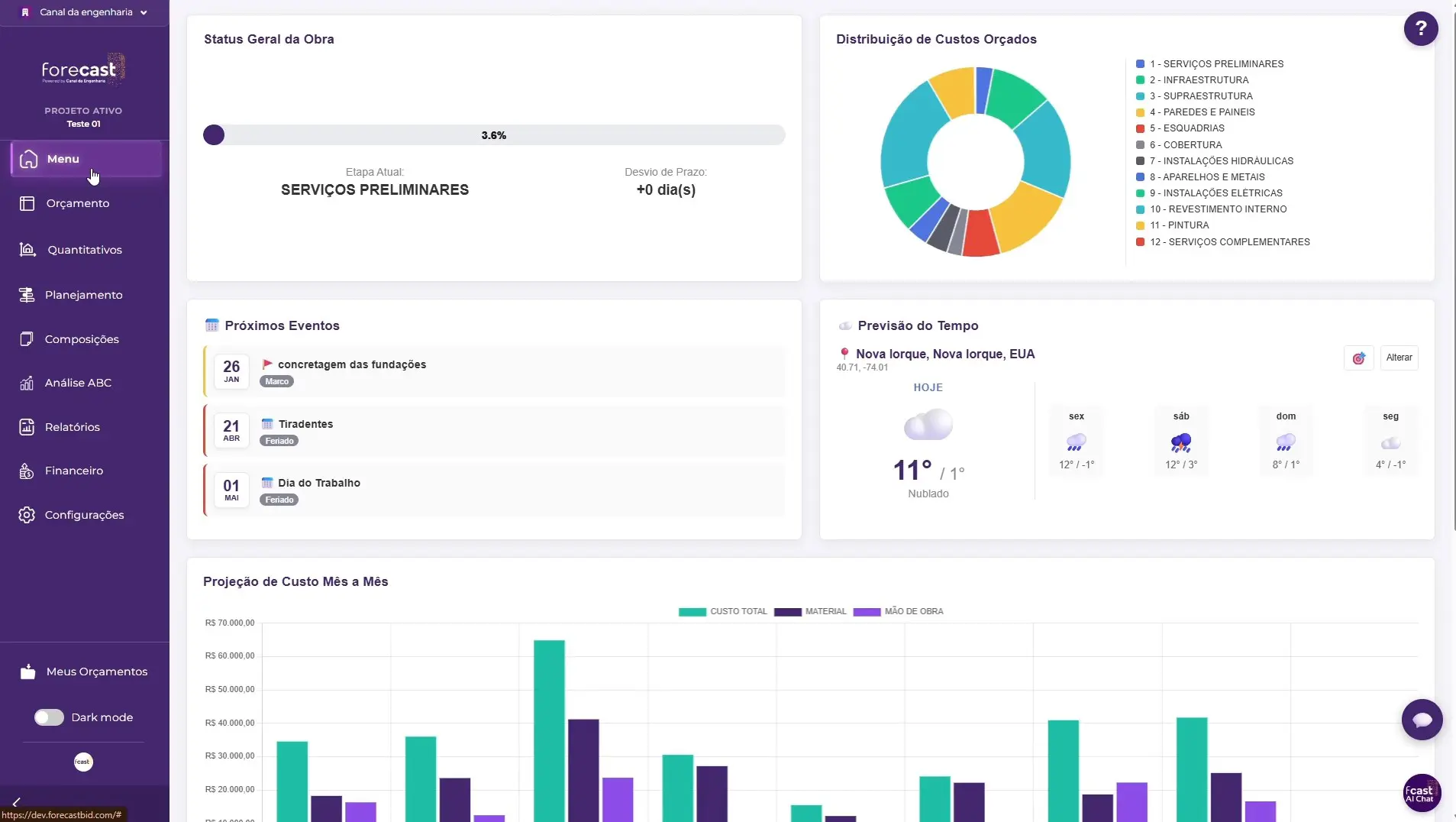Open the Fcast AI Chat icon
1456x822 pixels.
[x=1421, y=794]
